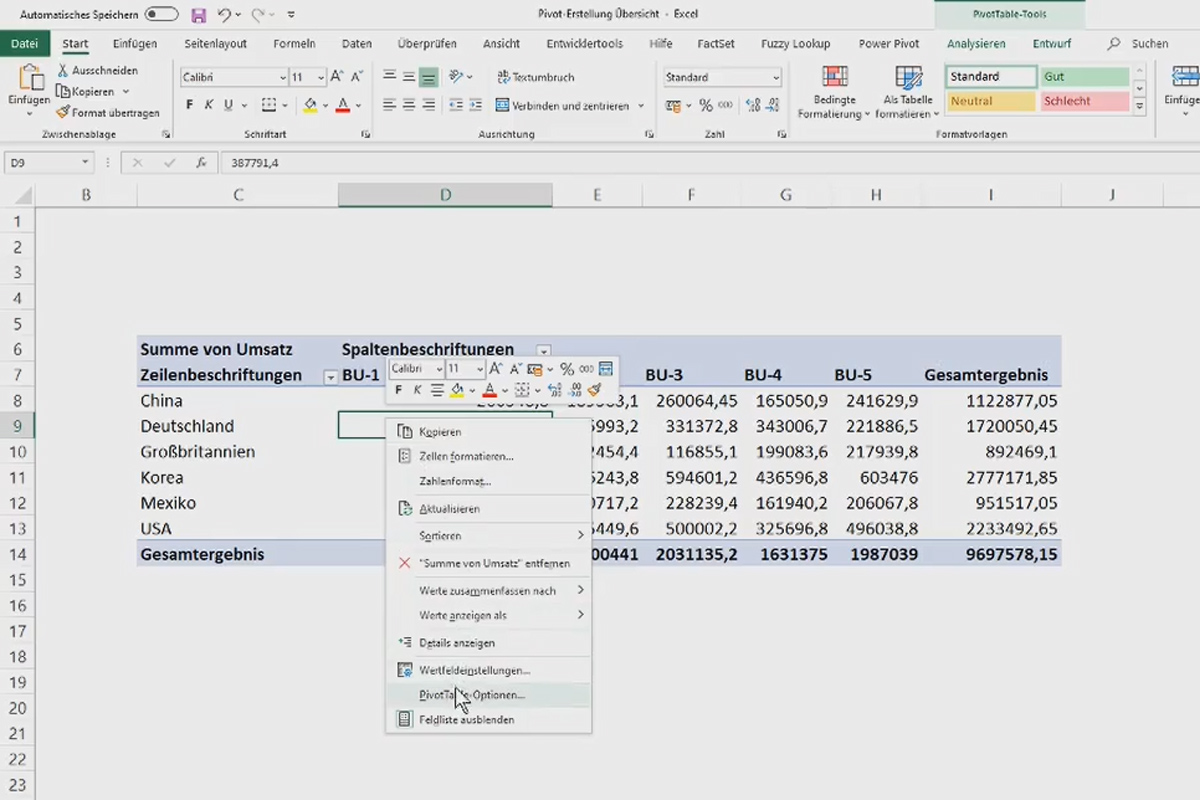Open Zeilenbeschriftungen filter dropdown arrow
This screenshot has height=800, width=1200.
click(330, 377)
